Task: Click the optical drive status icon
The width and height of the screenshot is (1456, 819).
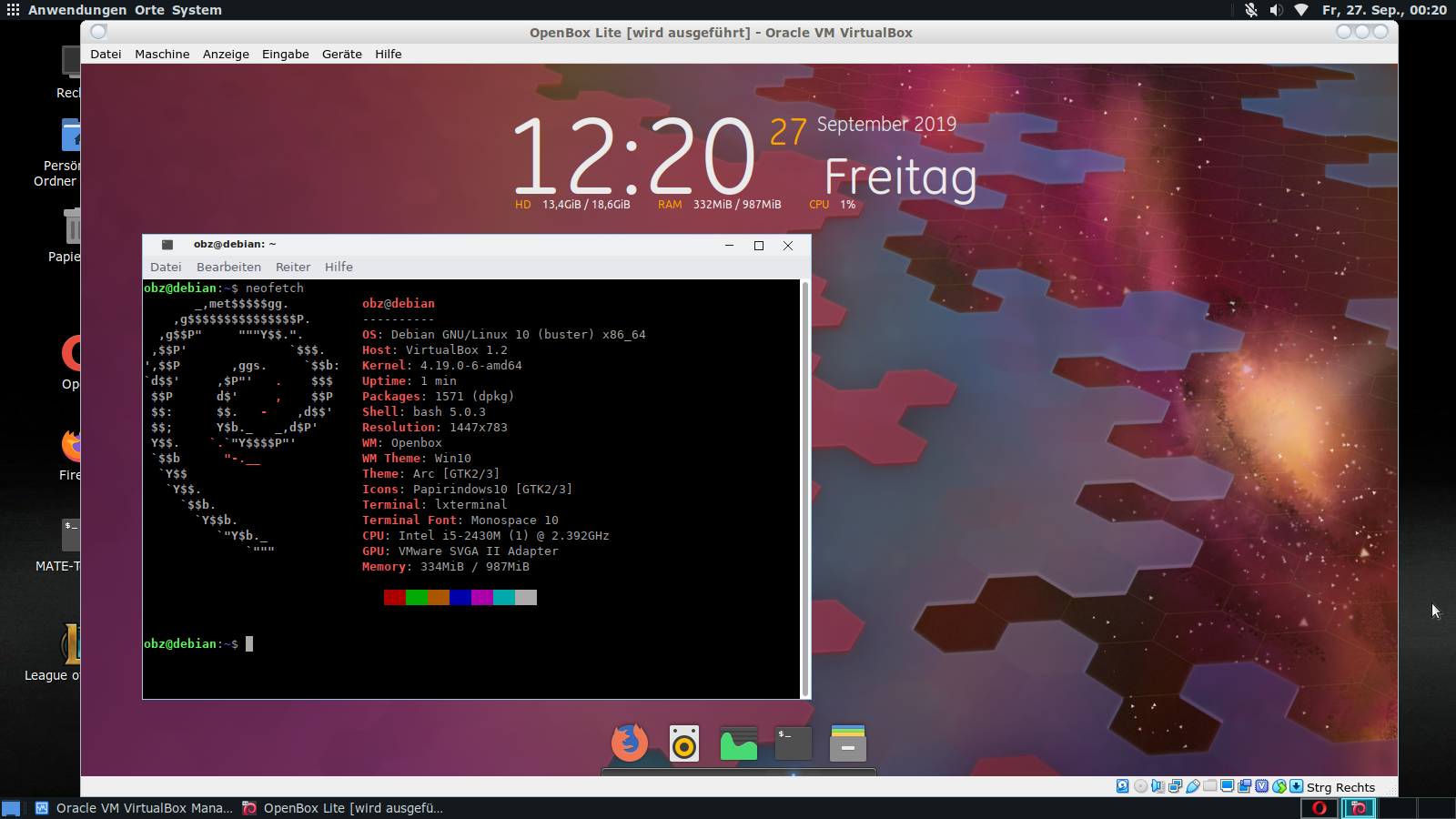Action: pos(1140,786)
